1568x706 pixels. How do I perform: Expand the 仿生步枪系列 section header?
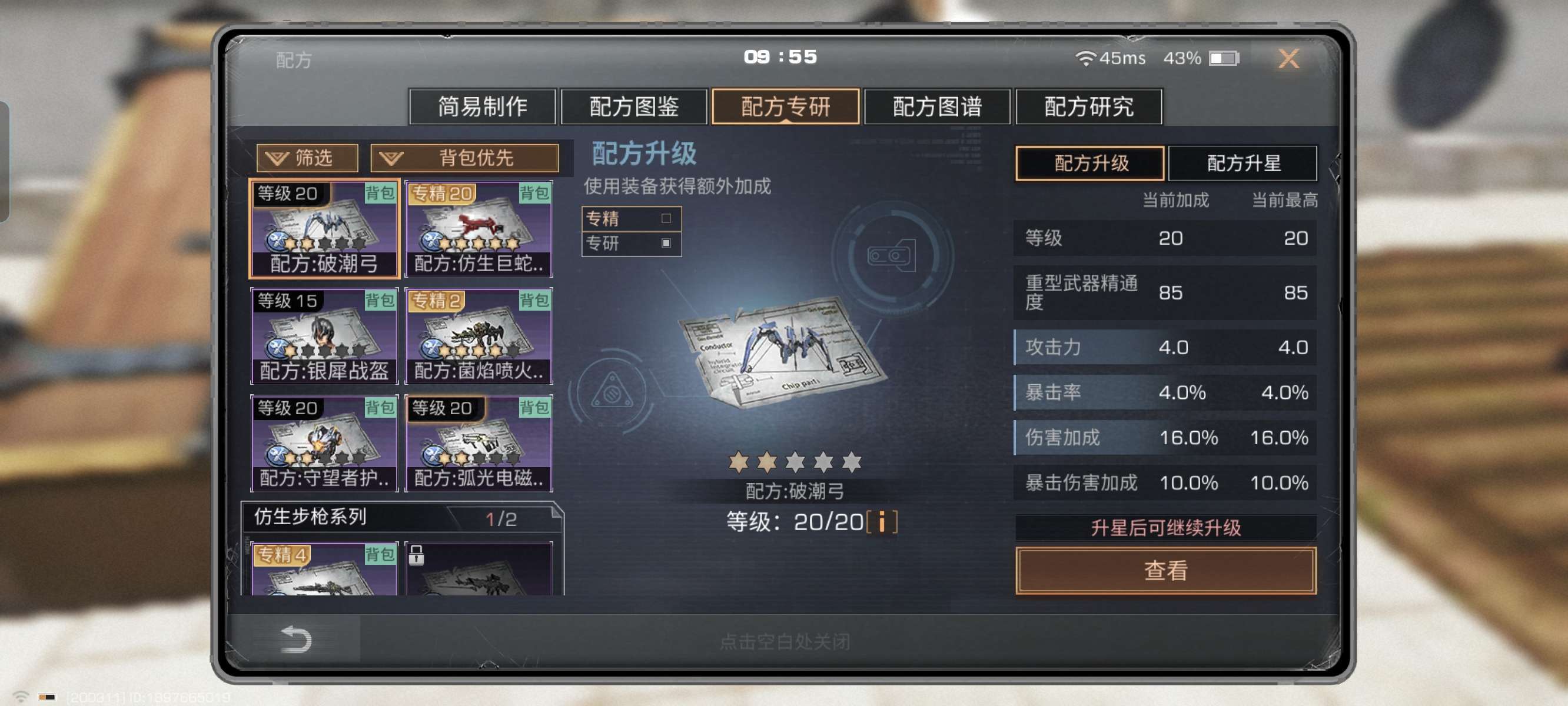[403, 517]
